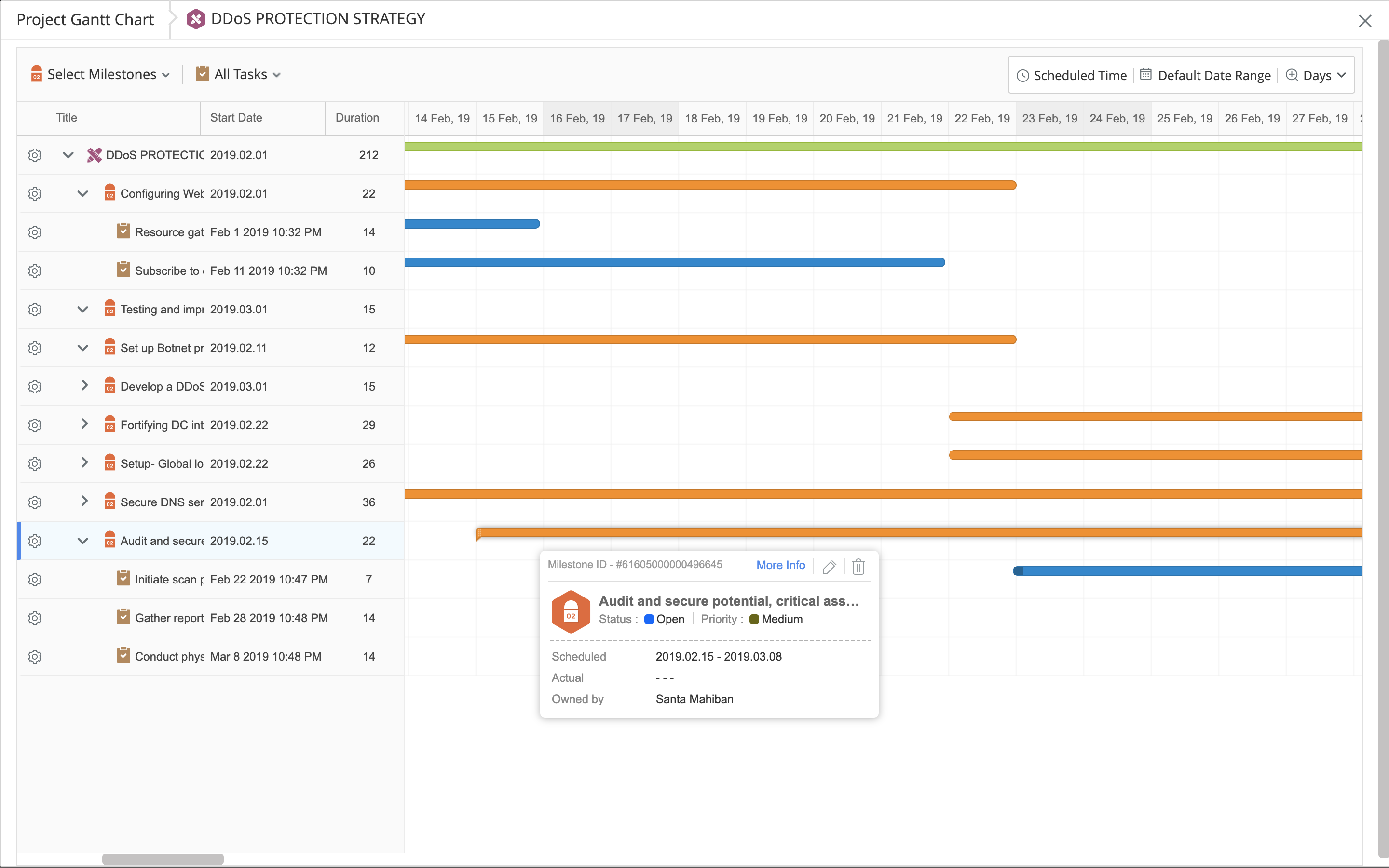Open settings gear for Fortifying DC row
Image resolution: width=1389 pixels, height=868 pixels.
tap(35, 425)
